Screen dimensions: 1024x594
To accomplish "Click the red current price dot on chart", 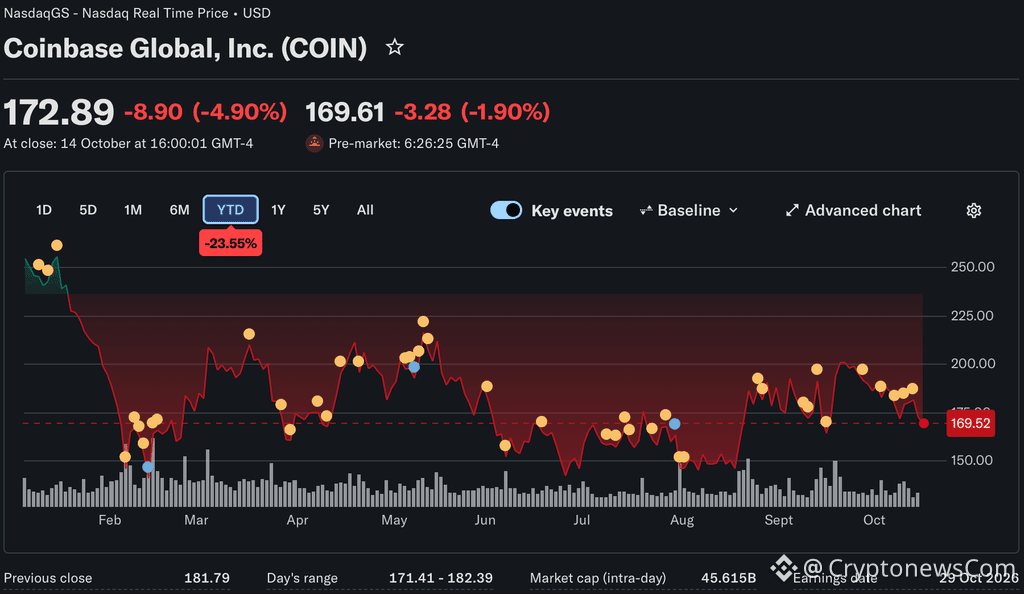I will [x=923, y=423].
